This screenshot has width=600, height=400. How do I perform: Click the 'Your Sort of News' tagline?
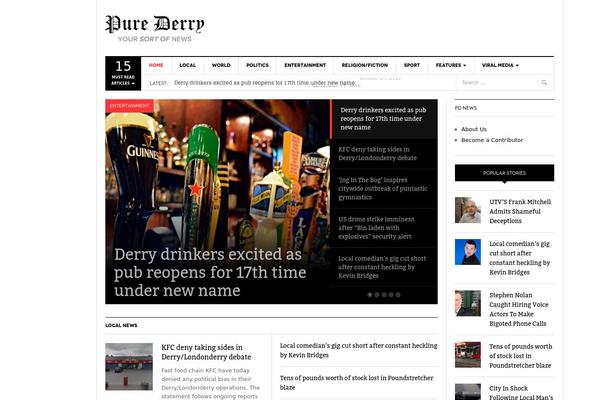(155, 39)
